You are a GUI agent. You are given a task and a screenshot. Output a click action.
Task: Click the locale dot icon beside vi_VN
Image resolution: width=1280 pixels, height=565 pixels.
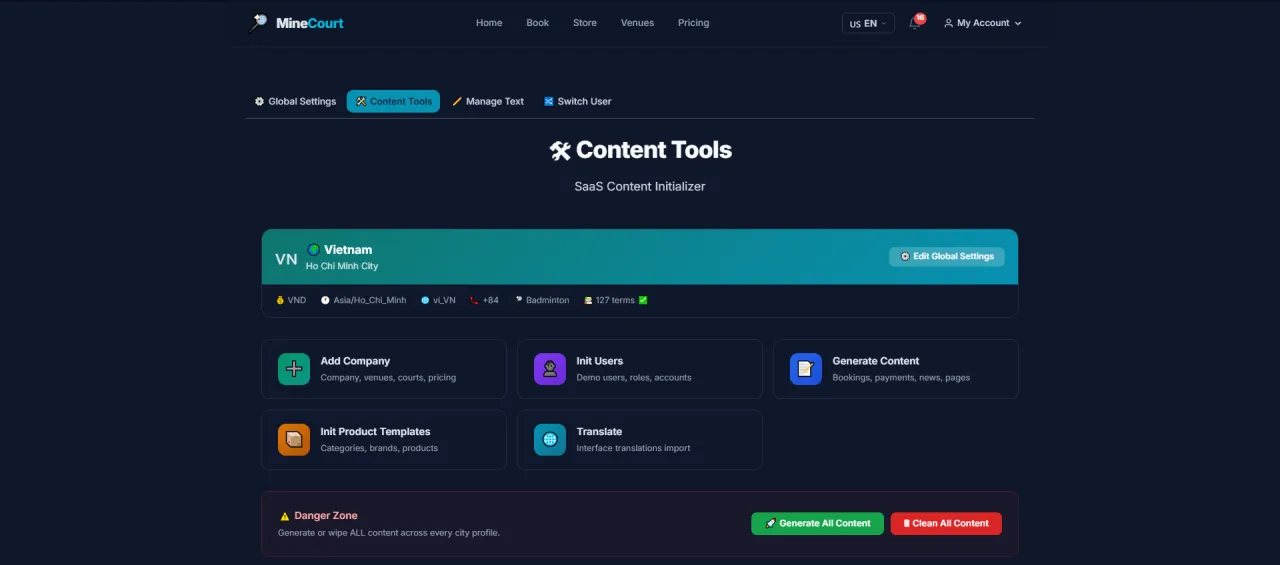click(x=425, y=300)
